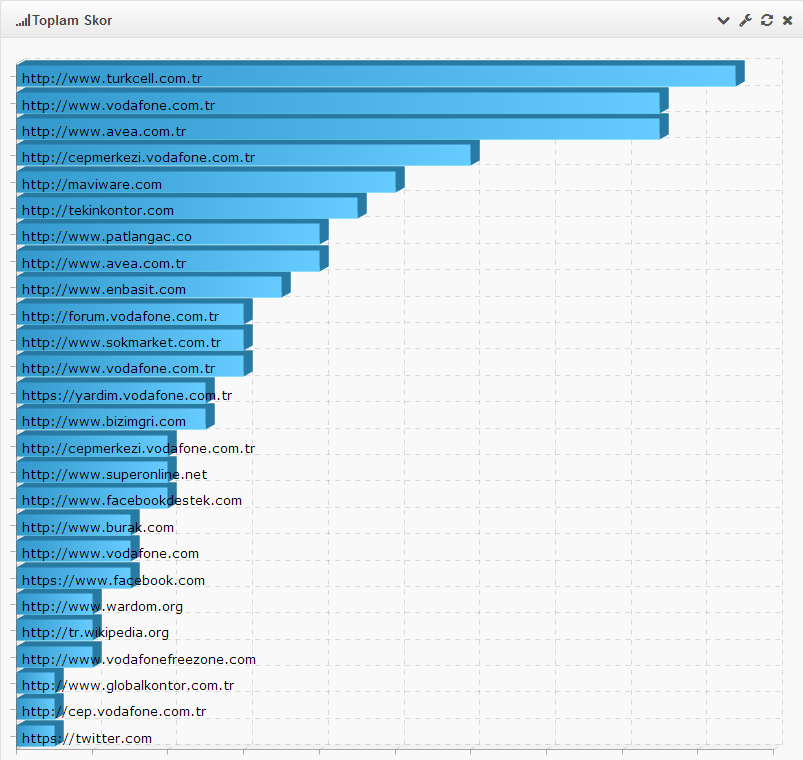Click the https://www.facebook.com label
Image resolution: width=803 pixels, height=760 pixels.
pyautogui.click(x=113, y=580)
